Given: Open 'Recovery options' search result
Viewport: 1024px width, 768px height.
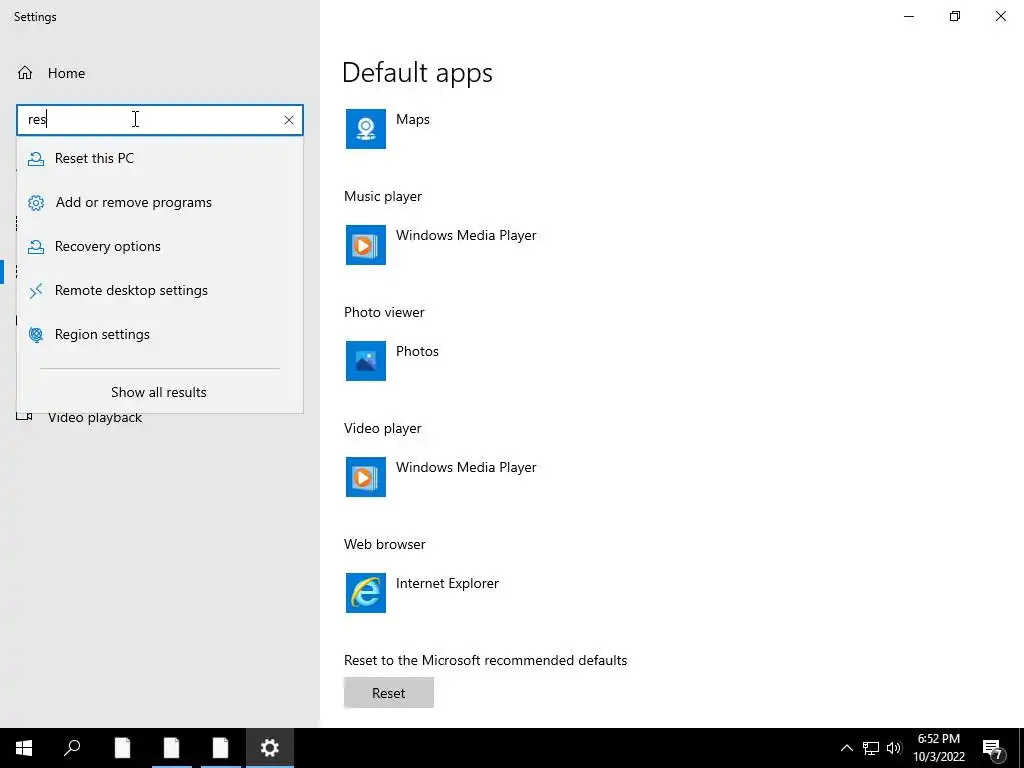Looking at the screenshot, I should pos(160,246).
